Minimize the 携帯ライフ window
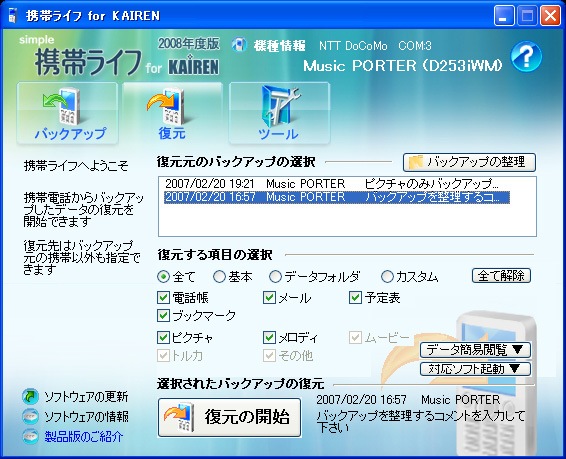The height and width of the screenshot is (459, 566). tap(504, 16)
